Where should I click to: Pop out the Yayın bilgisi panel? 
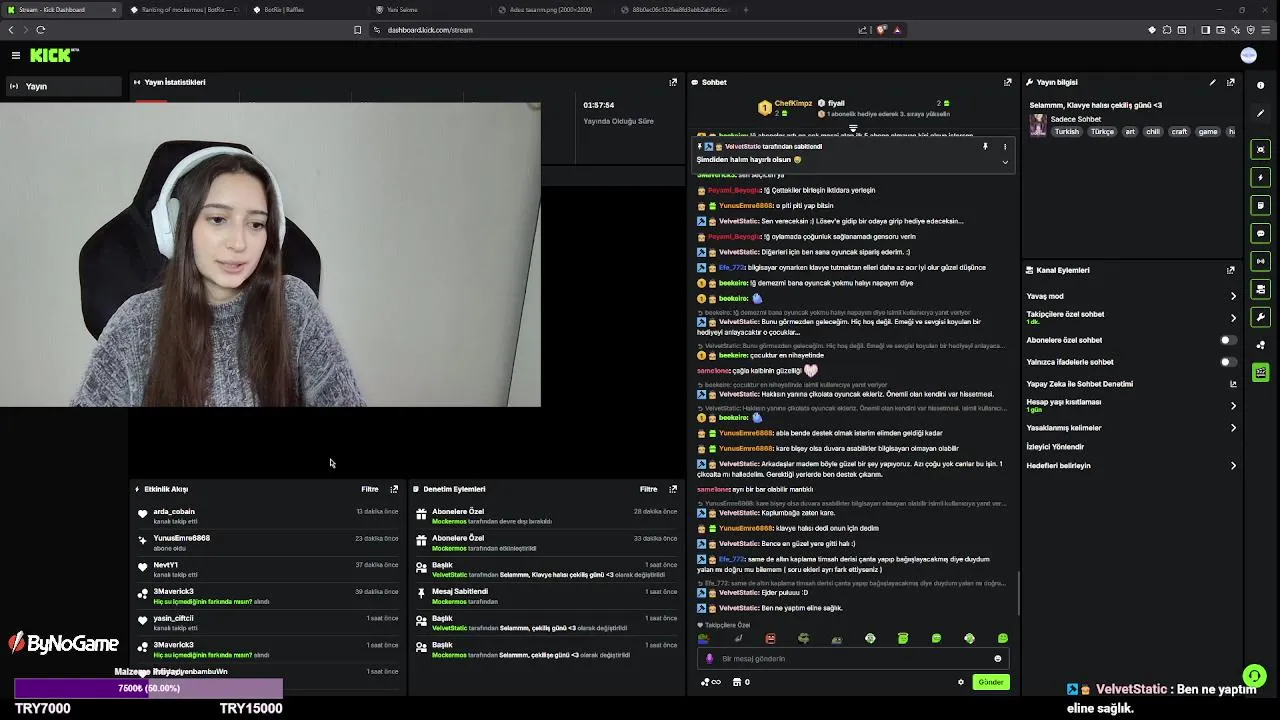point(1231,82)
